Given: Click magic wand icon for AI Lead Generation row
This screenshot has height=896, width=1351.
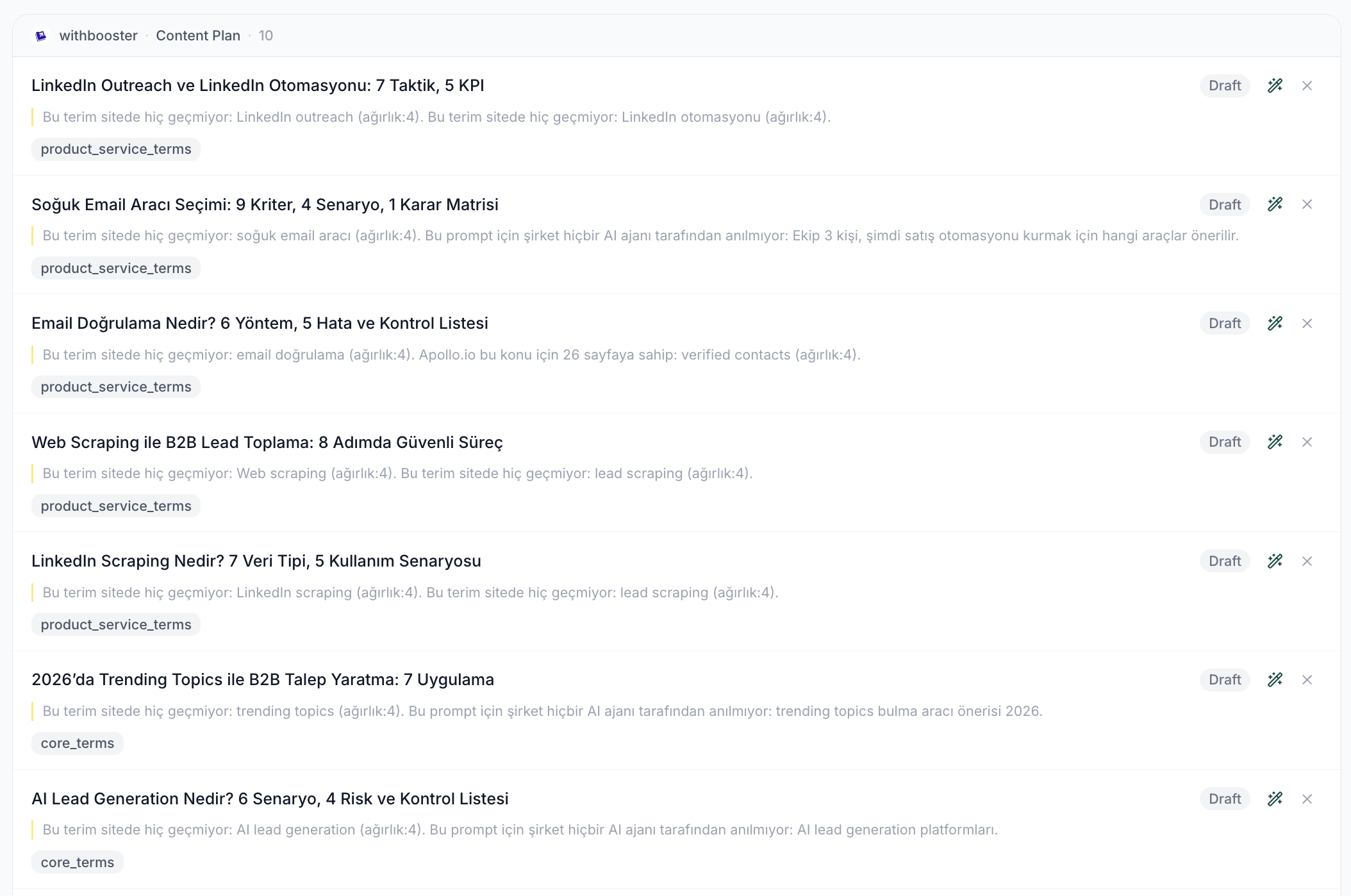Looking at the screenshot, I should pos(1275,799).
